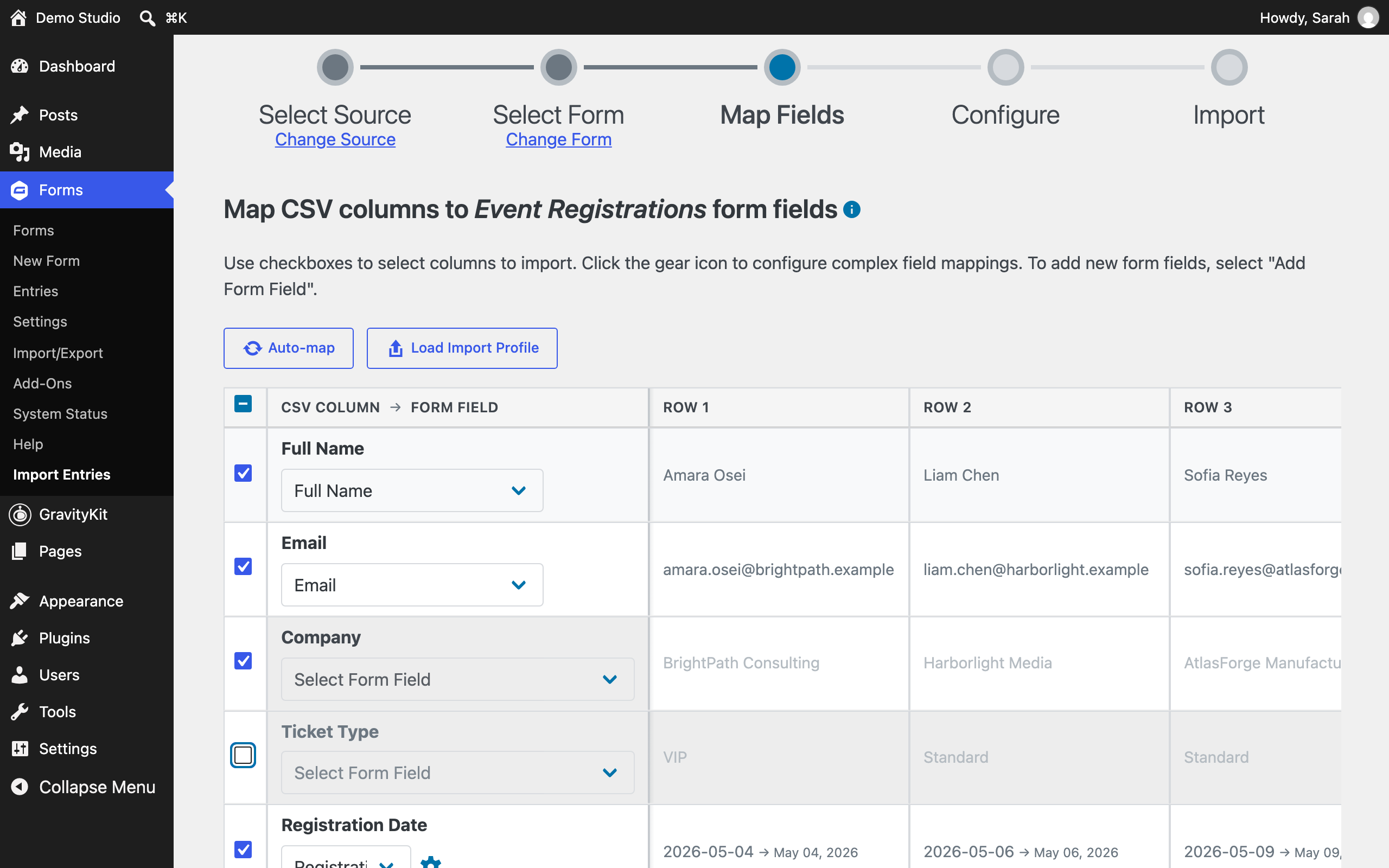Image resolution: width=1389 pixels, height=868 pixels.
Task: Click Demo Studio site name
Action: click(x=78, y=18)
